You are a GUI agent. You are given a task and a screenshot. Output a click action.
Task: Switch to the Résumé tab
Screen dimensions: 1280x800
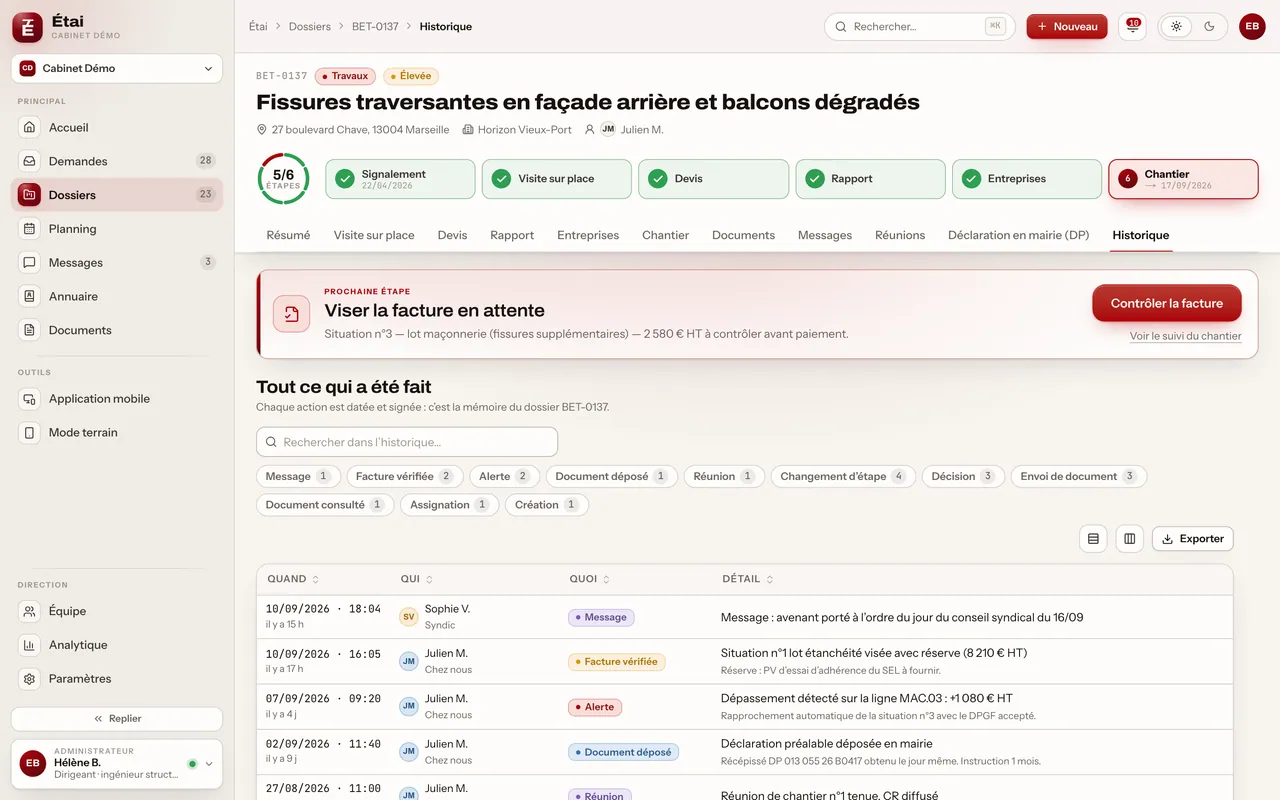point(288,236)
